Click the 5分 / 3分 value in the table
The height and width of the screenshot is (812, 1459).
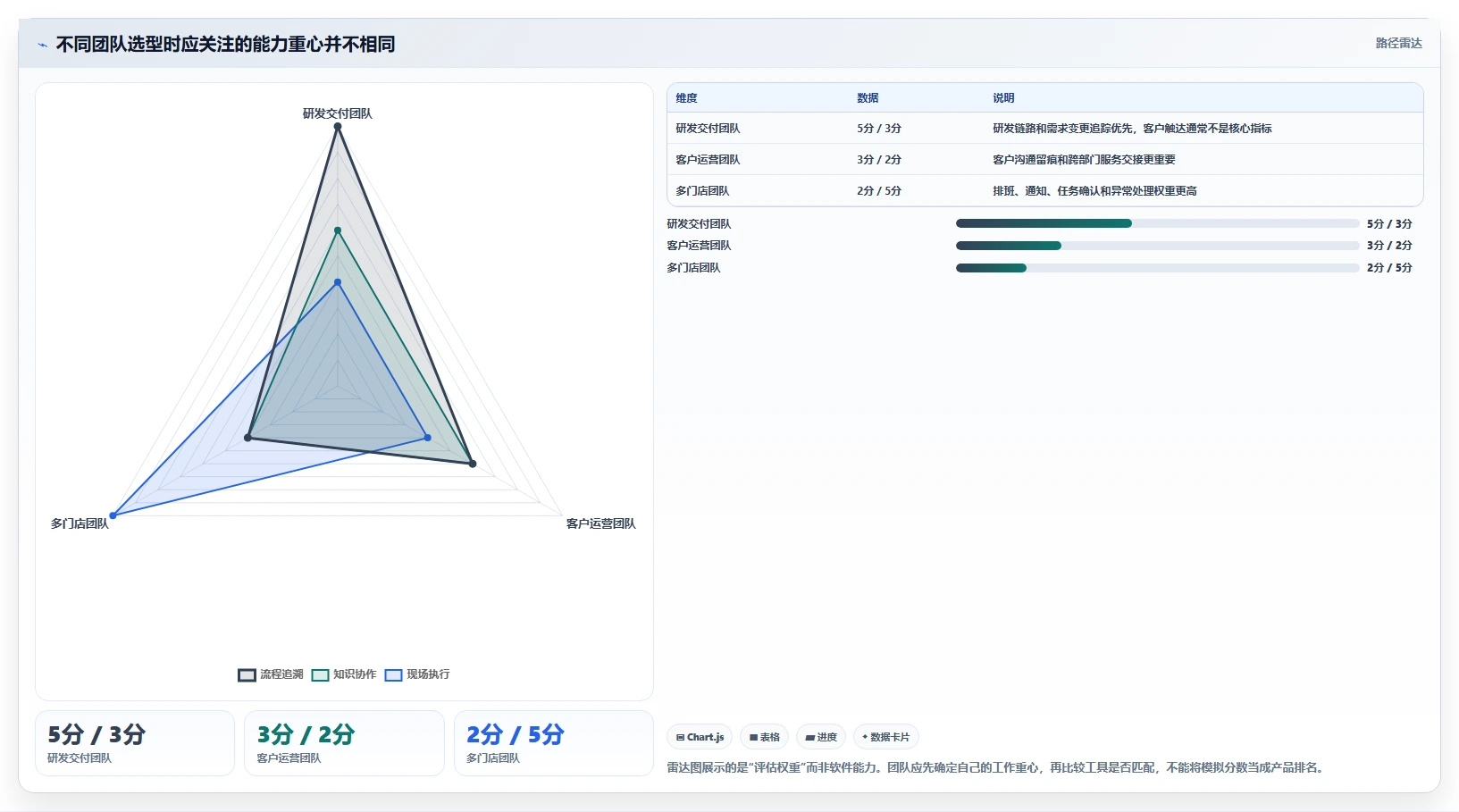click(879, 129)
